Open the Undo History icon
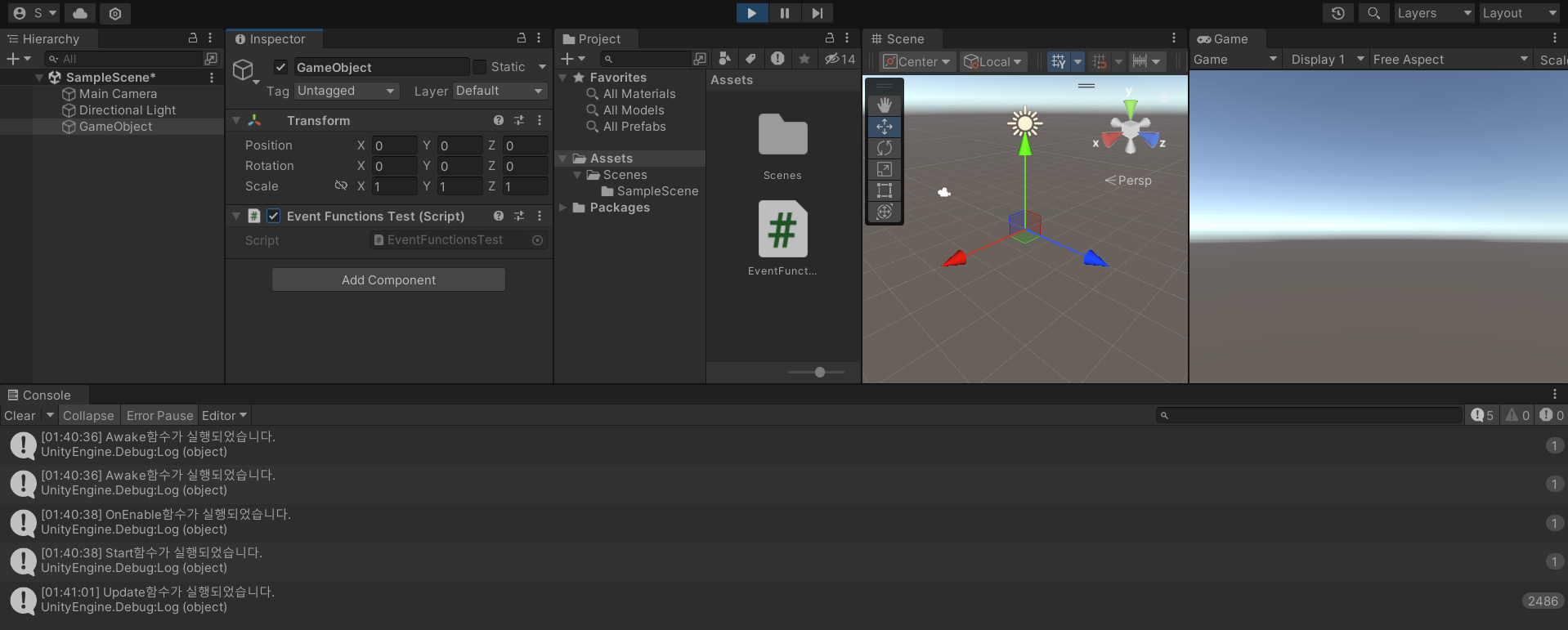 (x=1337, y=13)
